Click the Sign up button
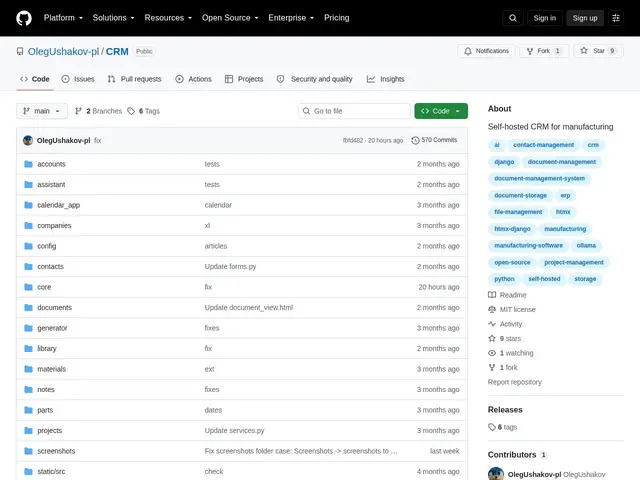Screen dimensions: 640x480 (x=584, y=18)
